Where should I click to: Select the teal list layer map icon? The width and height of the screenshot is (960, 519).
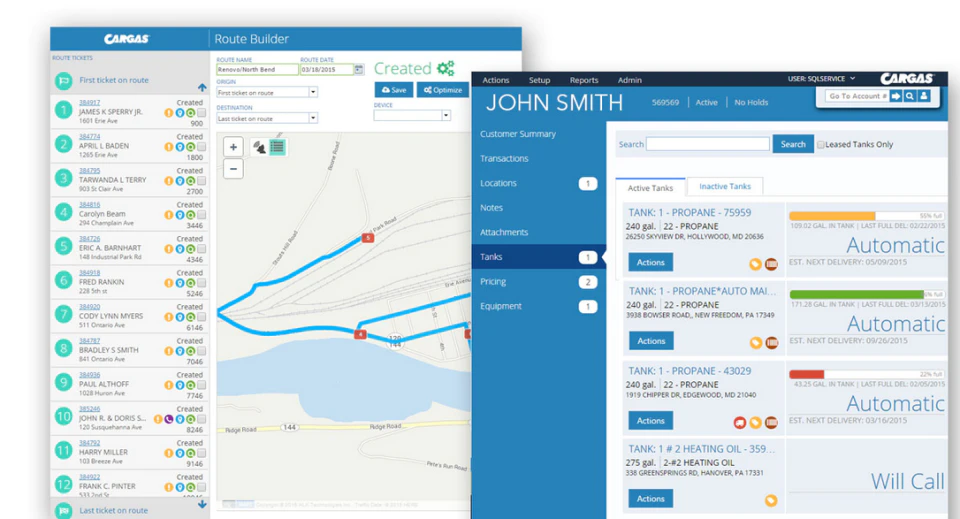277,147
